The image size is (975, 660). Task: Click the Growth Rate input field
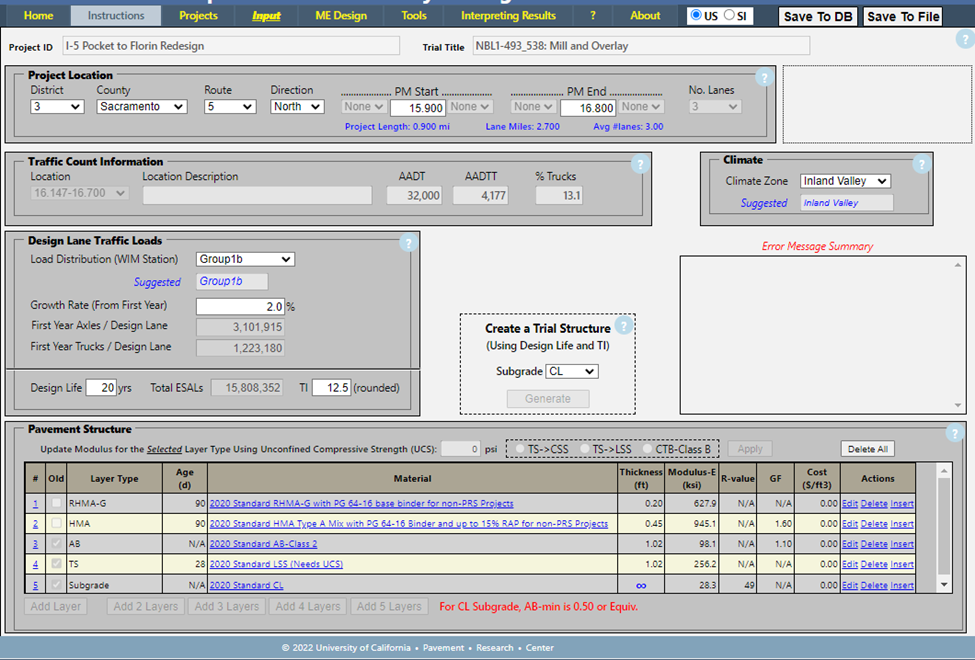240,306
